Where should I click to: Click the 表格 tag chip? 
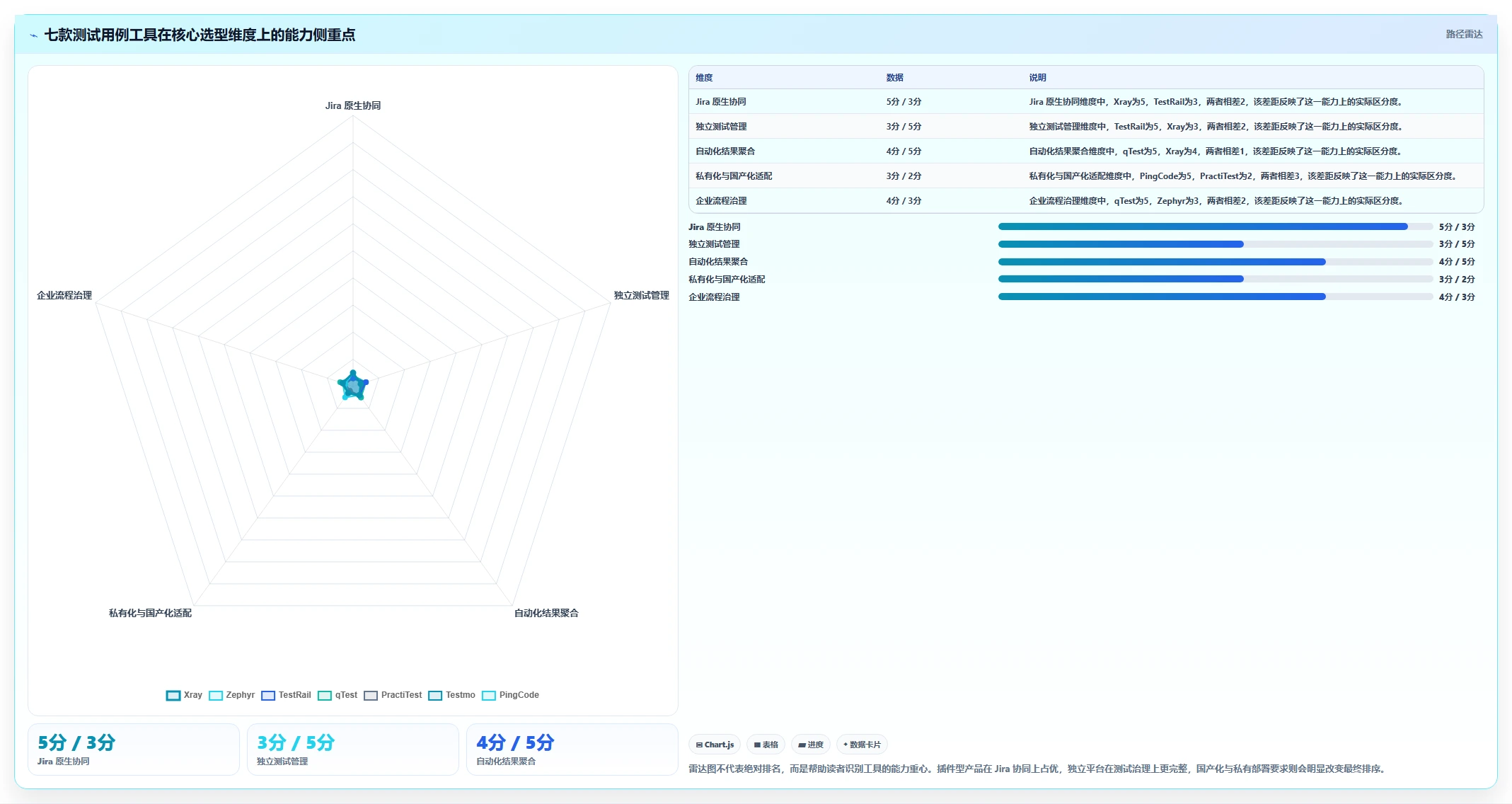point(766,745)
